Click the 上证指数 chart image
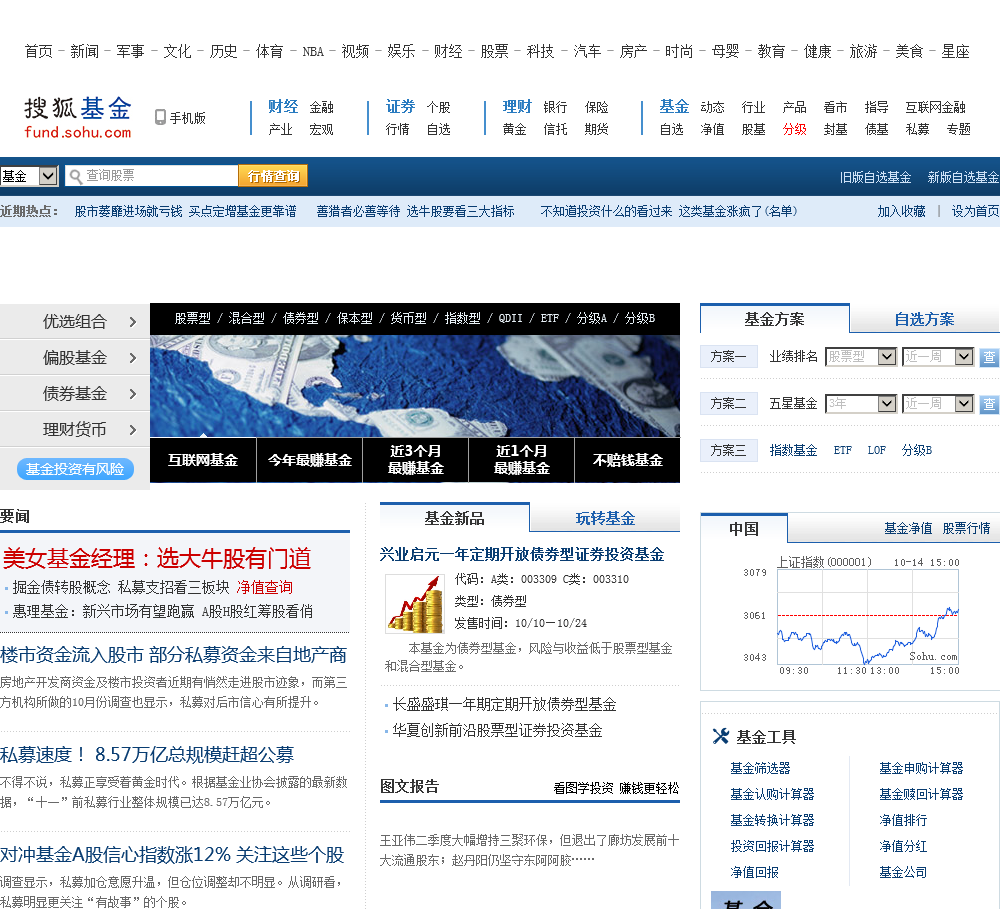Screen dimensions: 1000x909 (850, 616)
